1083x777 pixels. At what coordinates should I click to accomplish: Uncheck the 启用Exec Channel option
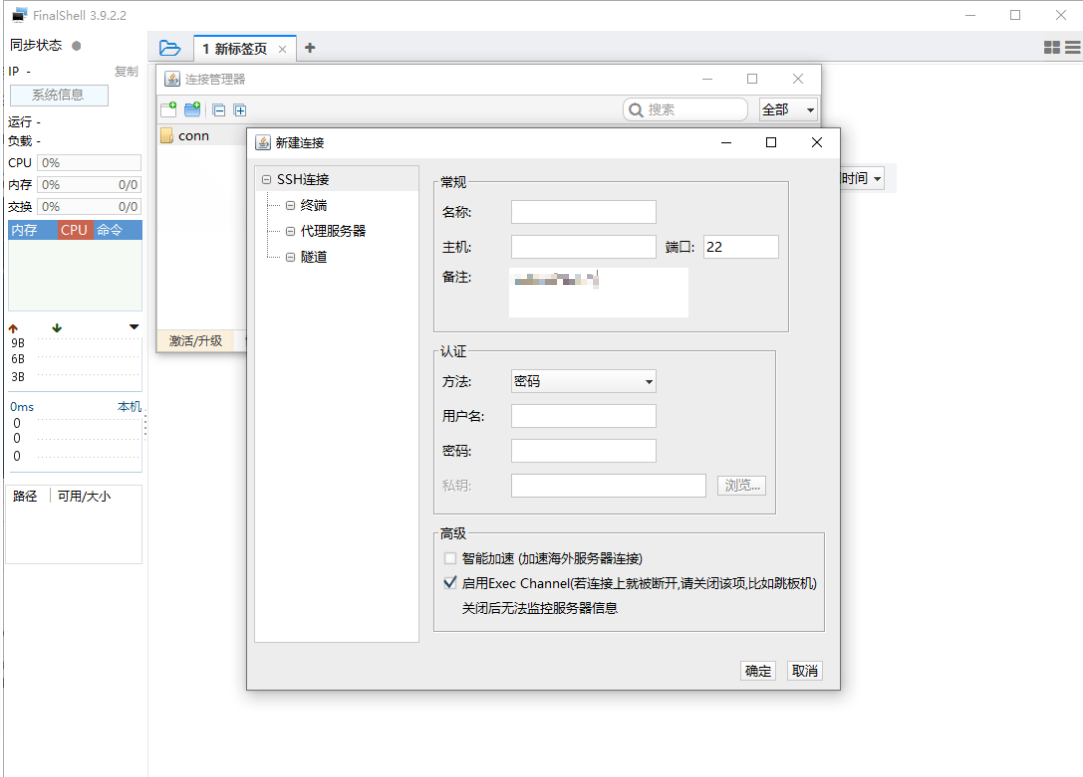point(450,583)
